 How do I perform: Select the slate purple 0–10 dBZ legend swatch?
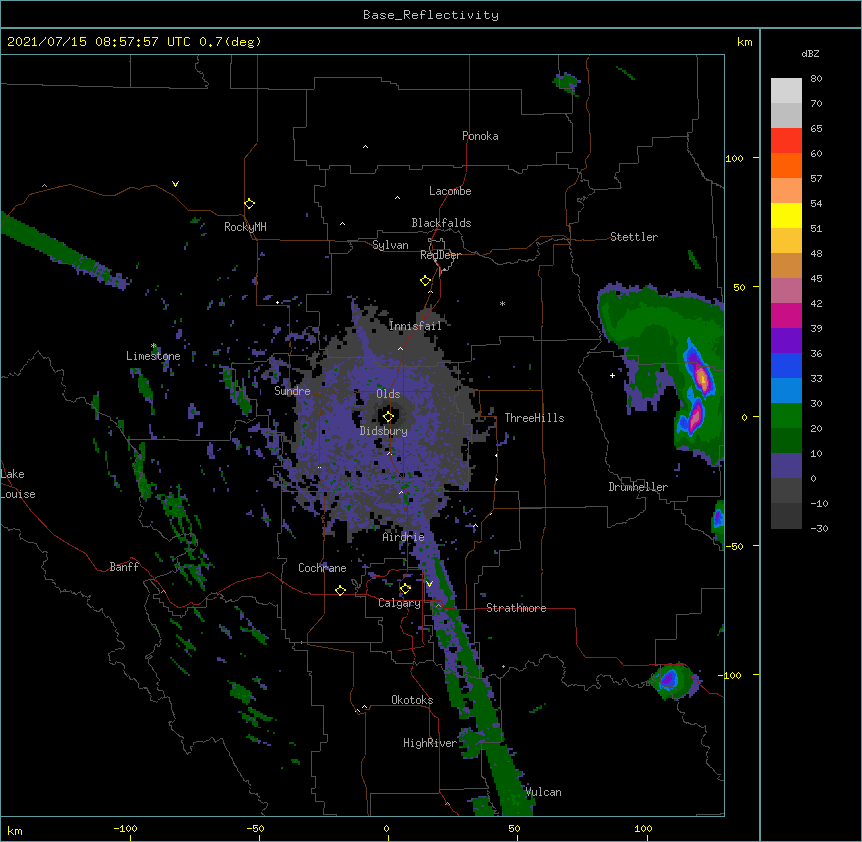click(786, 466)
